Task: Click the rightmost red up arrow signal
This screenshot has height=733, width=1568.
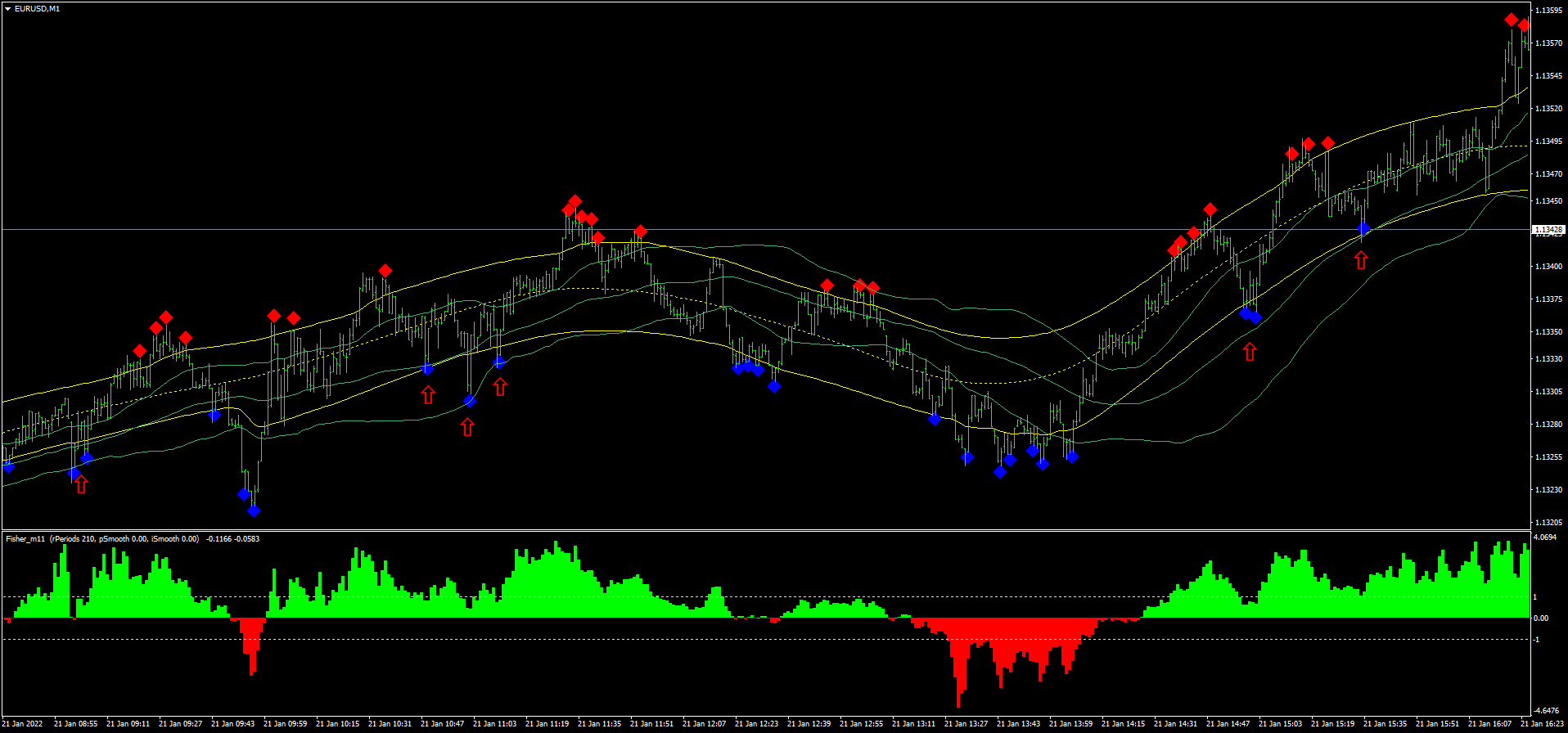Action: (1360, 260)
